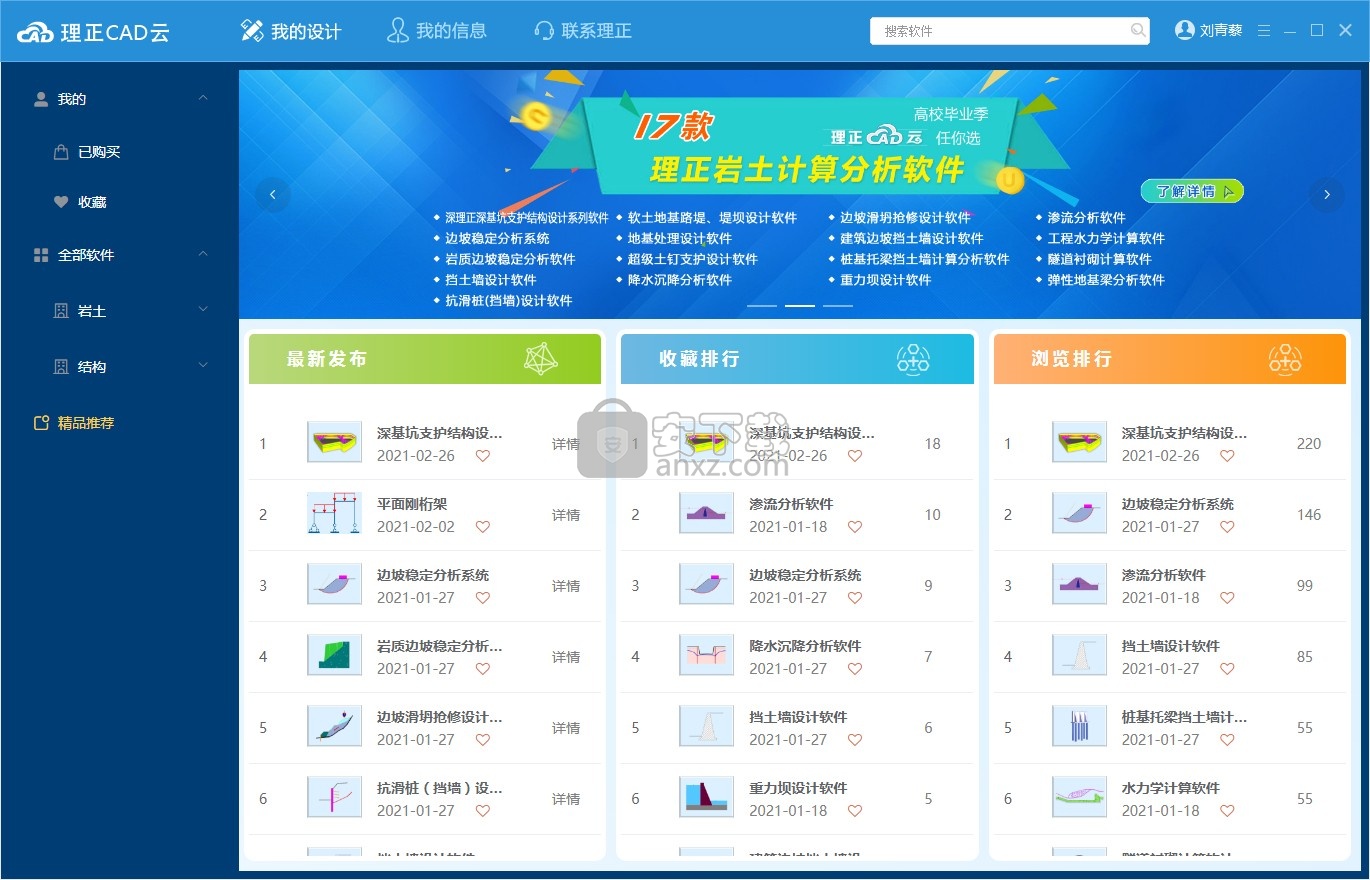The height and width of the screenshot is (880, 1370).
Task: Click the 最新发布 header network icon
Action: 541,359
